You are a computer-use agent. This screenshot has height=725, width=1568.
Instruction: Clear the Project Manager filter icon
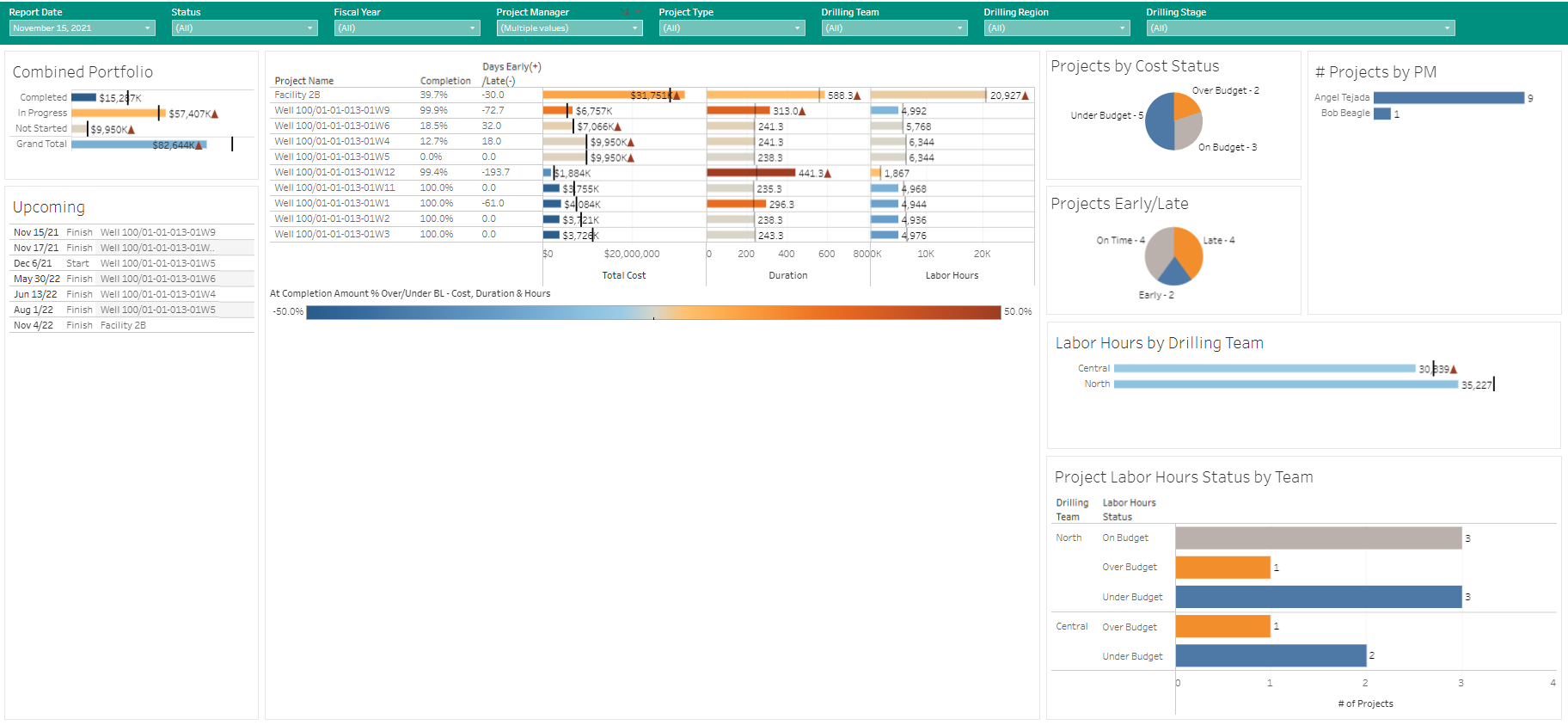pyautogui.click(x=626, y=12)
